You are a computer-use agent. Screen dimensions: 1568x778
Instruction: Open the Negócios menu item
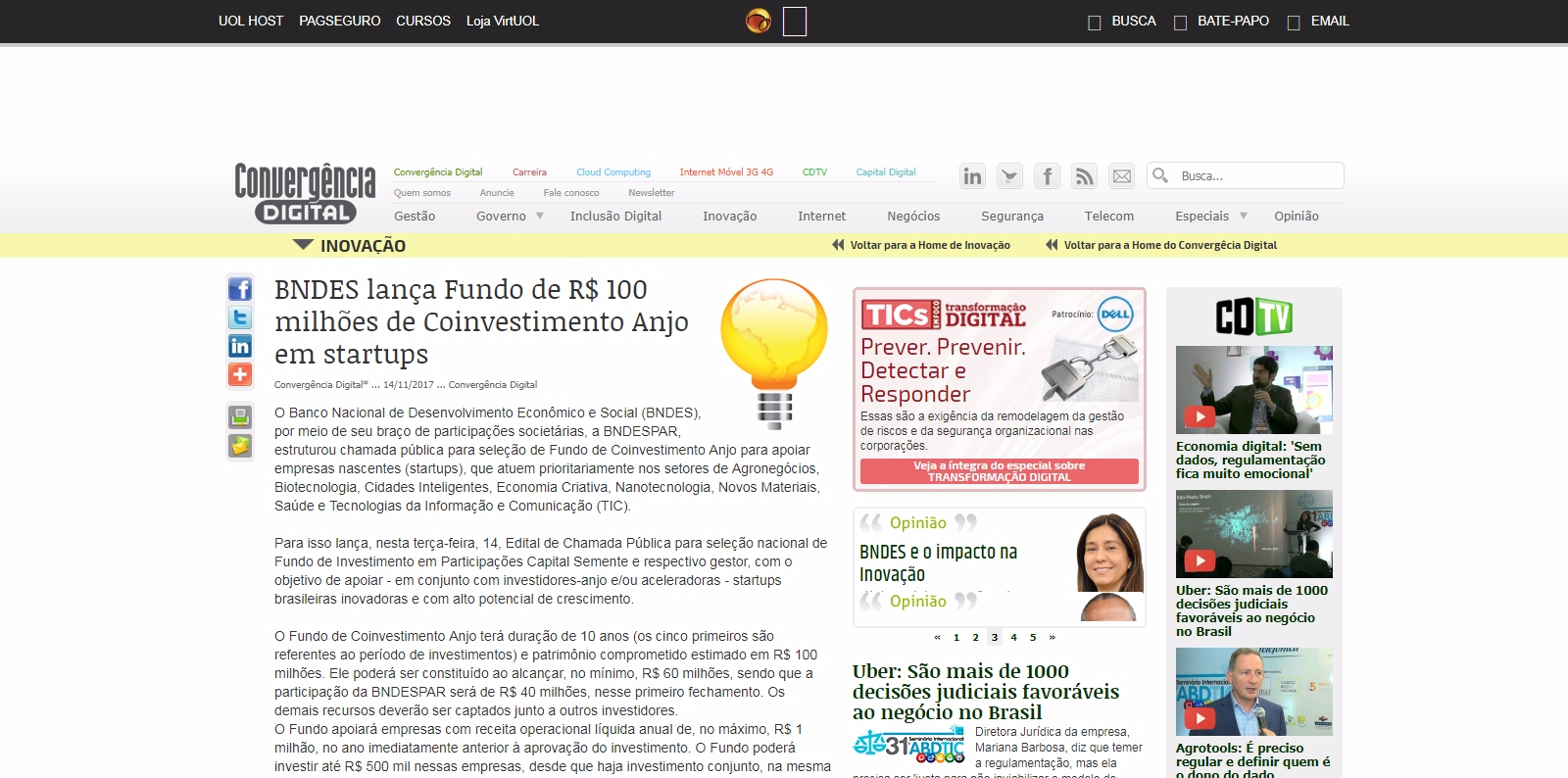point(913,217)
